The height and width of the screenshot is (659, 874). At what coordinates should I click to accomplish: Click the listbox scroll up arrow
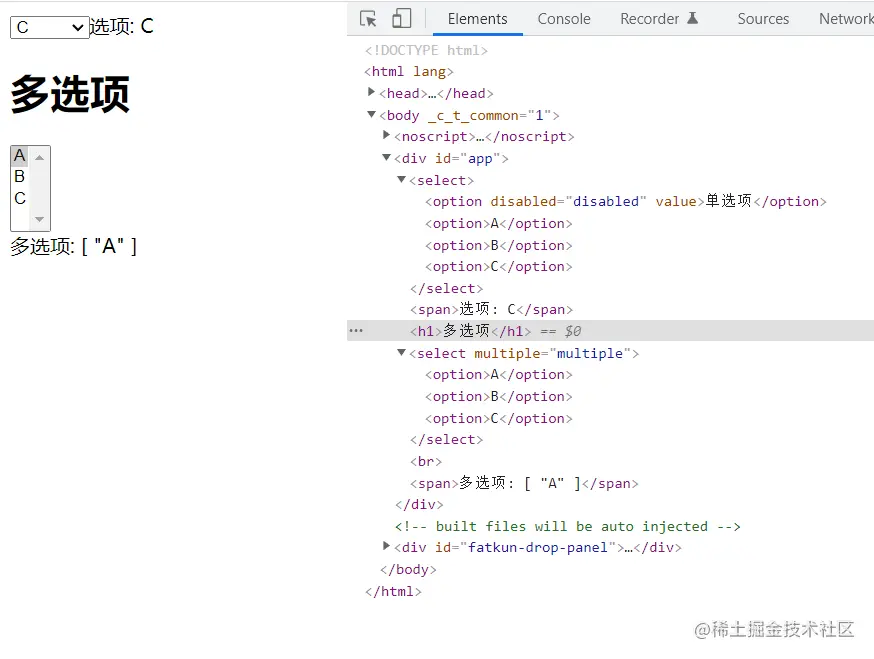pyautogui.click(x=39, y=158)
